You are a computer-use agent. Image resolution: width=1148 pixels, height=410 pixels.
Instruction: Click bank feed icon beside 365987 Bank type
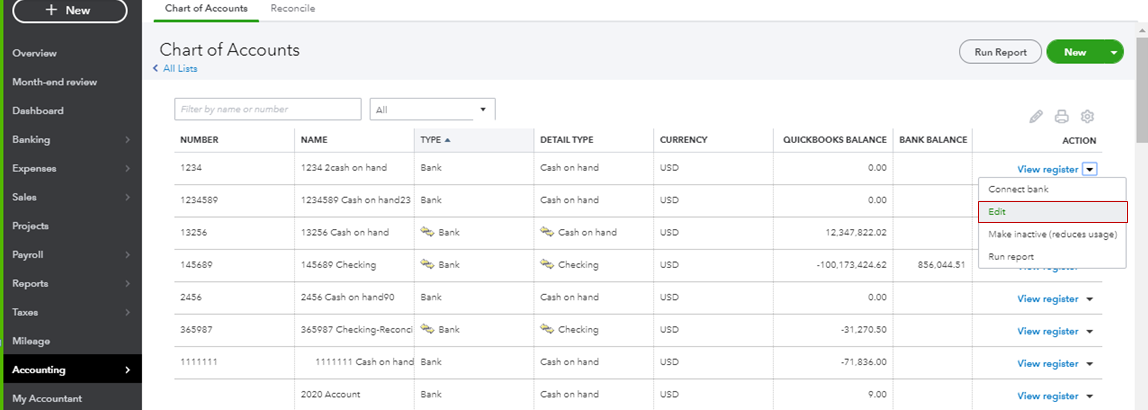tap(428, 330)
